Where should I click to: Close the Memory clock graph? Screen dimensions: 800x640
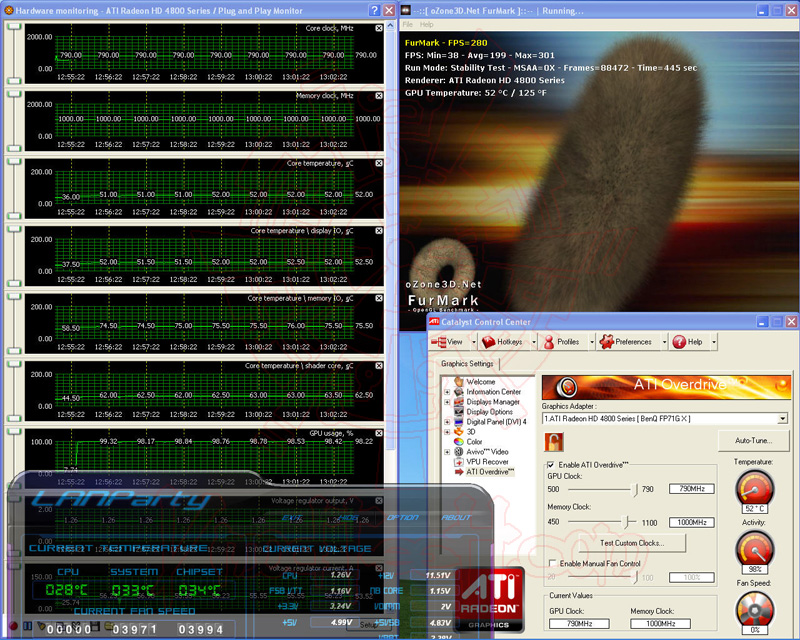(x=379, y=95)
